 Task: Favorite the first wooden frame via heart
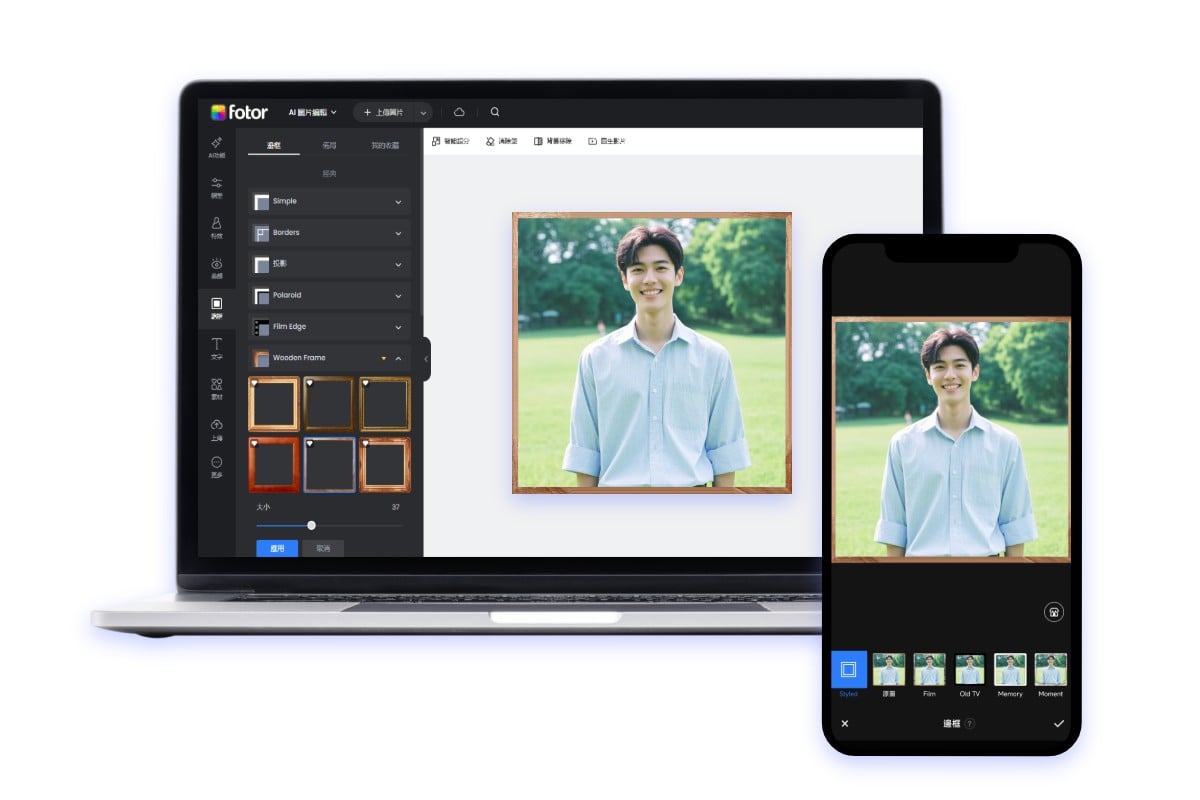click(x=254, y=383)
